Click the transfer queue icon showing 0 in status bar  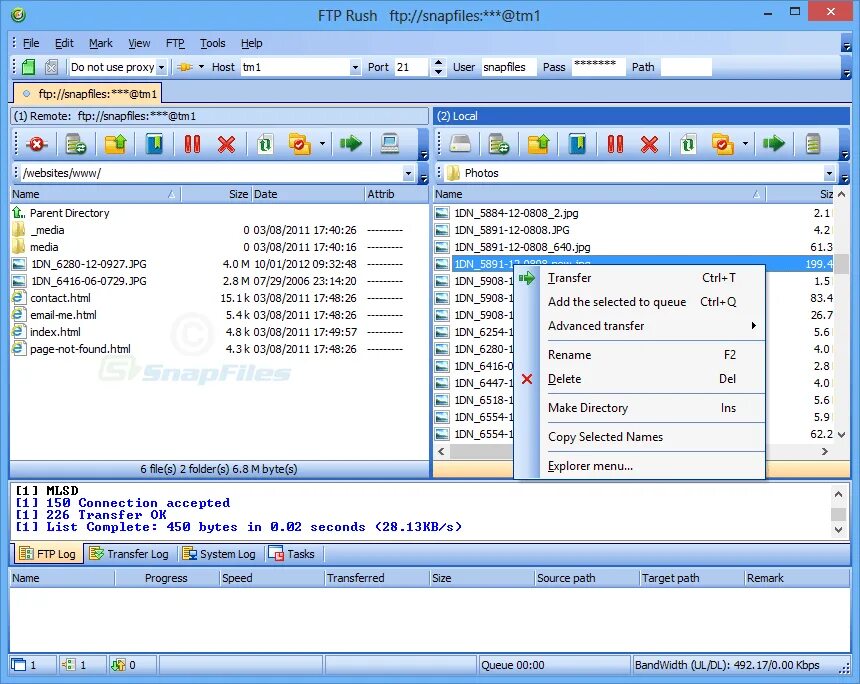118,665
